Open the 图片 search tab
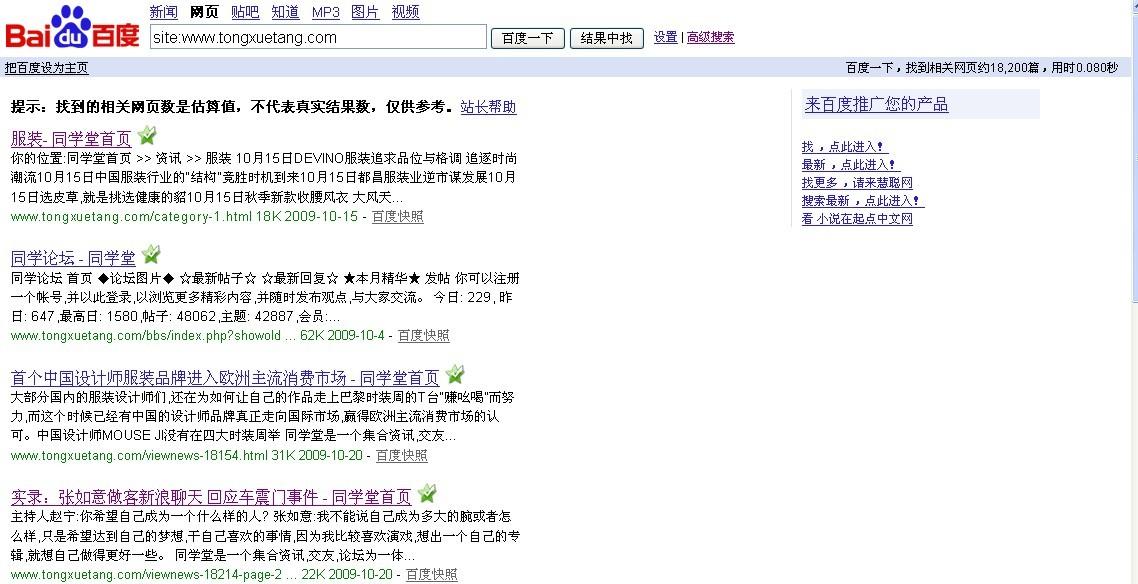The image size is (1138, 584). pyautogui.click(x=365, y=12)
